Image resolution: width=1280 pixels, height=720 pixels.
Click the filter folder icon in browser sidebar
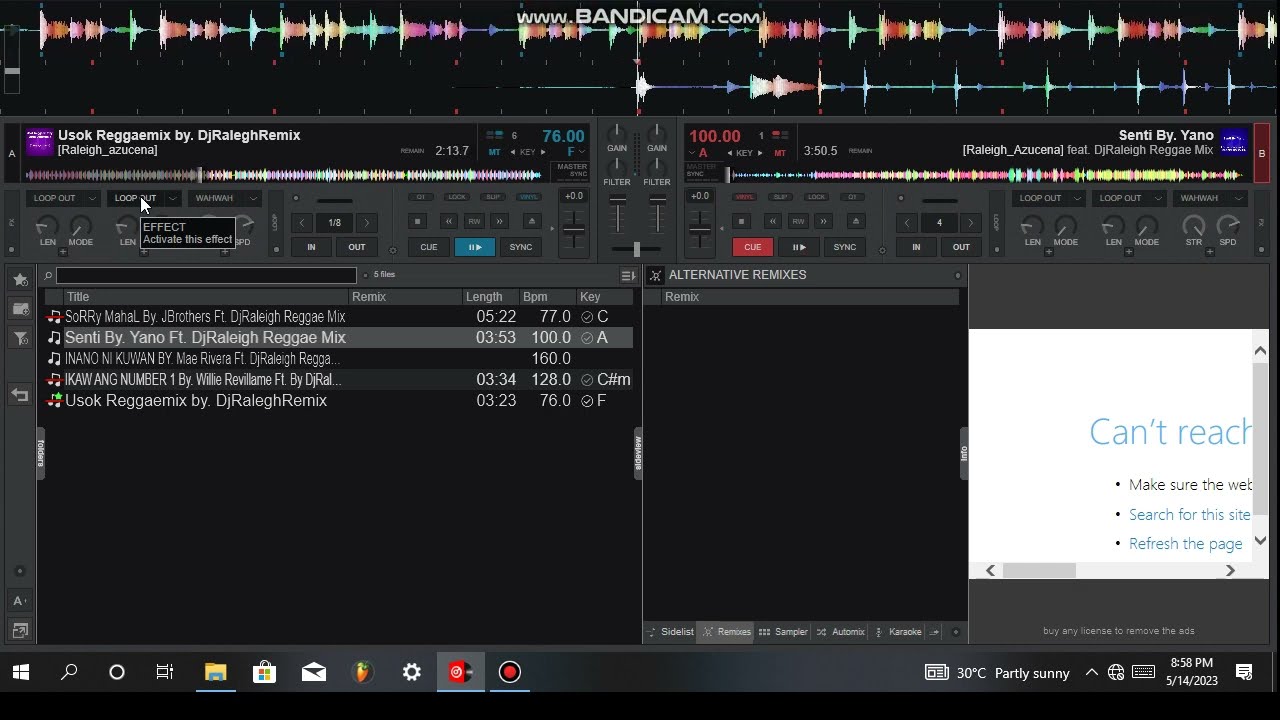point(20,339)
